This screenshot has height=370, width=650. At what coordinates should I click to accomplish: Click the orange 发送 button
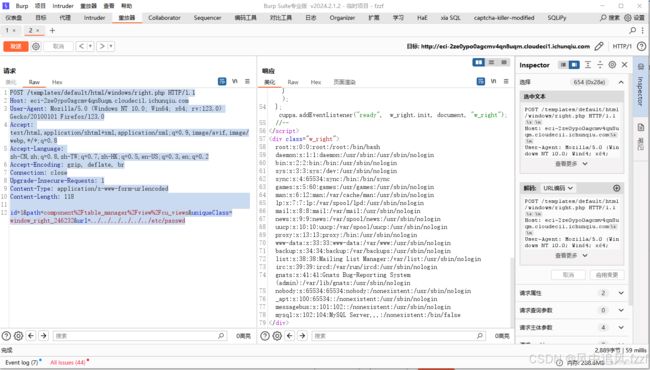[16, 46]
